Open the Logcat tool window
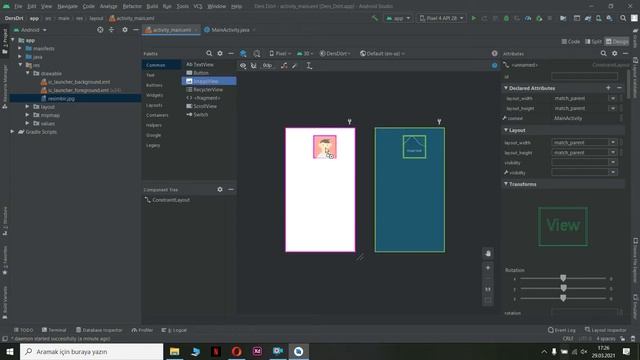The width and height of the screenshot is (640, 360). [174, 330]
